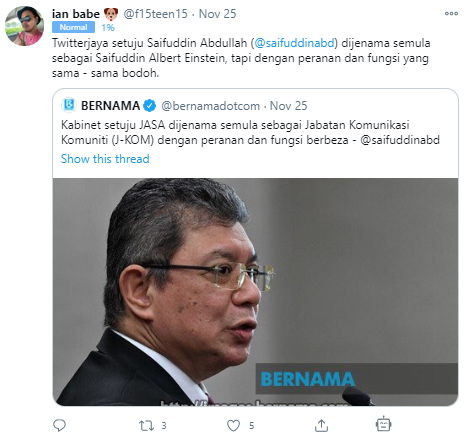Click Show this thread link

pyautogui.click(x=105, y=159)
